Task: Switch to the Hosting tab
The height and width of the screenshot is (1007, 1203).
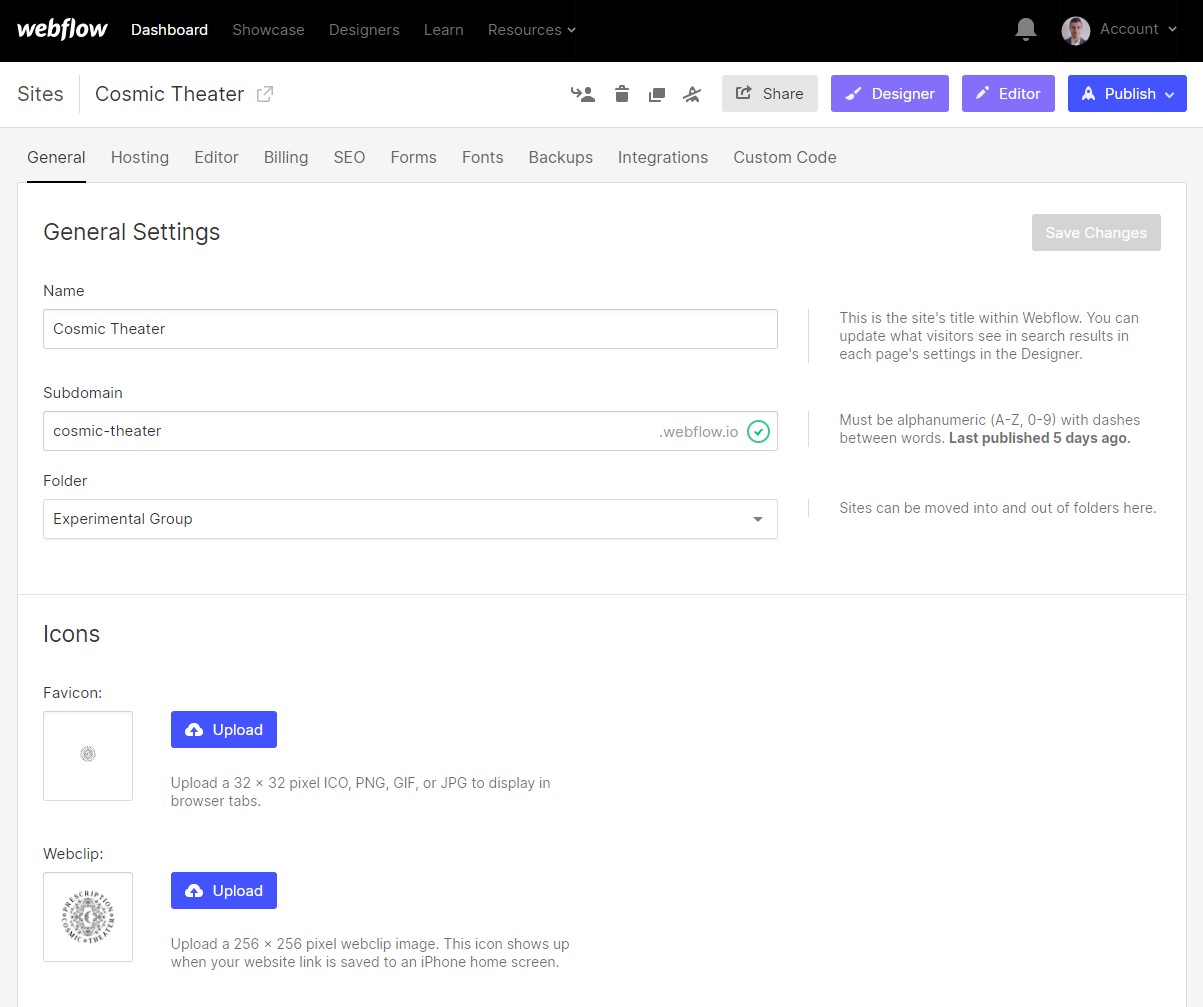Action: tap(140, 157)
